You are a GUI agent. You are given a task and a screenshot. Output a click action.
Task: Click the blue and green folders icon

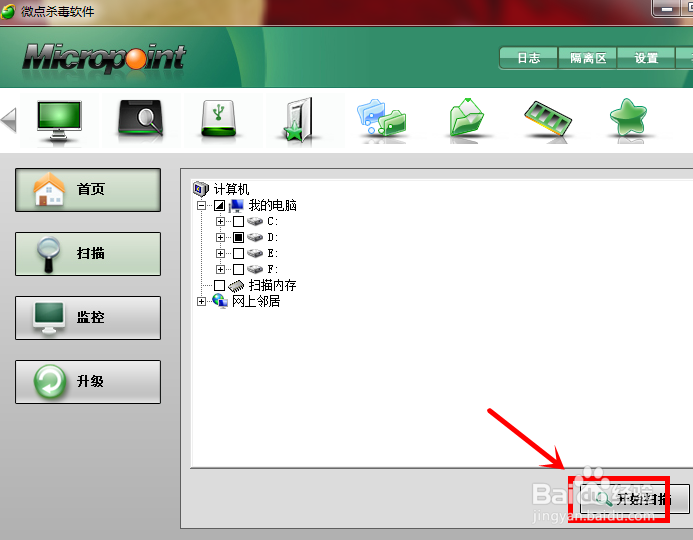(381, 118)
